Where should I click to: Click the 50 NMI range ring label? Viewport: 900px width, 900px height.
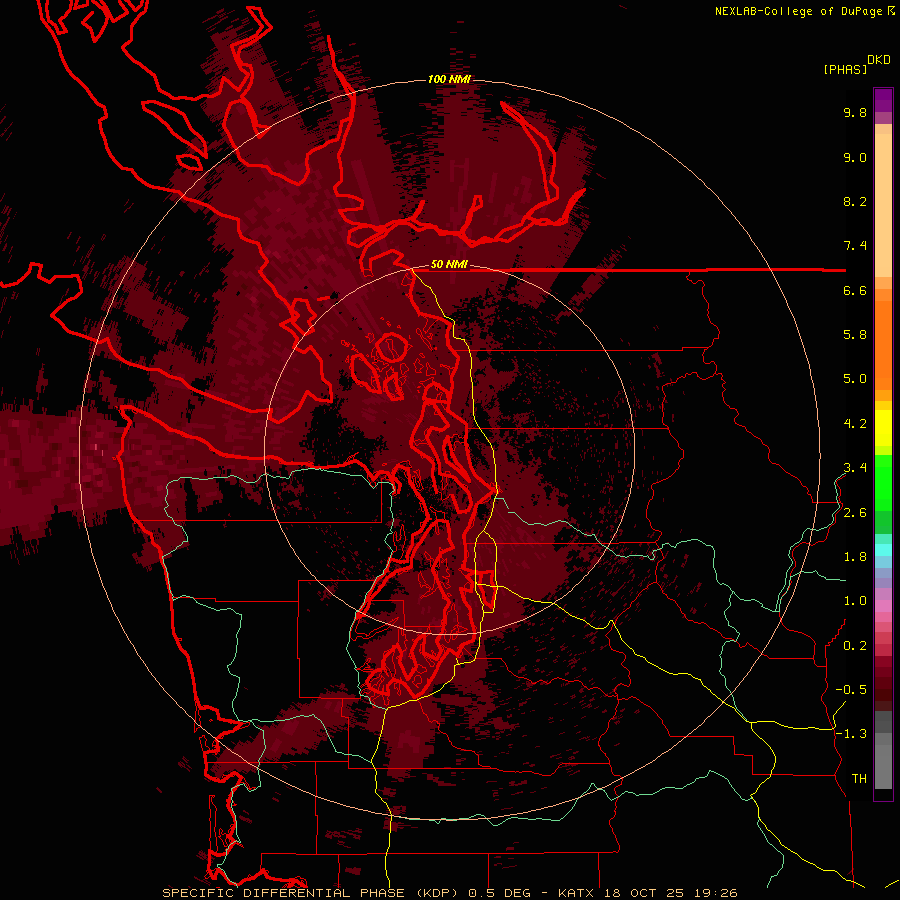(x=449, y=265)
